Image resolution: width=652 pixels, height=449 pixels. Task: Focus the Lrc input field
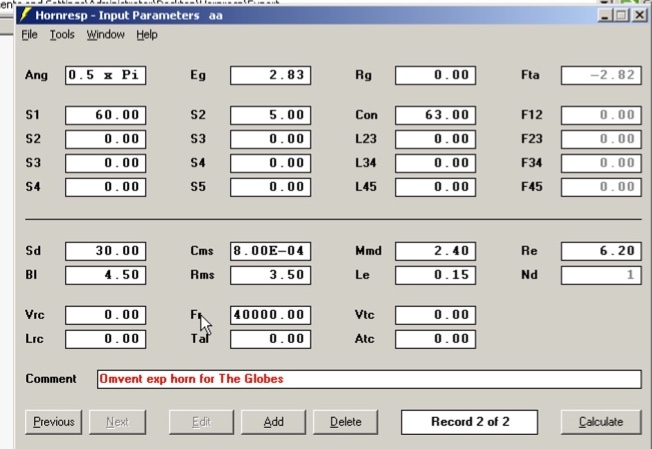tap(106, 339)
